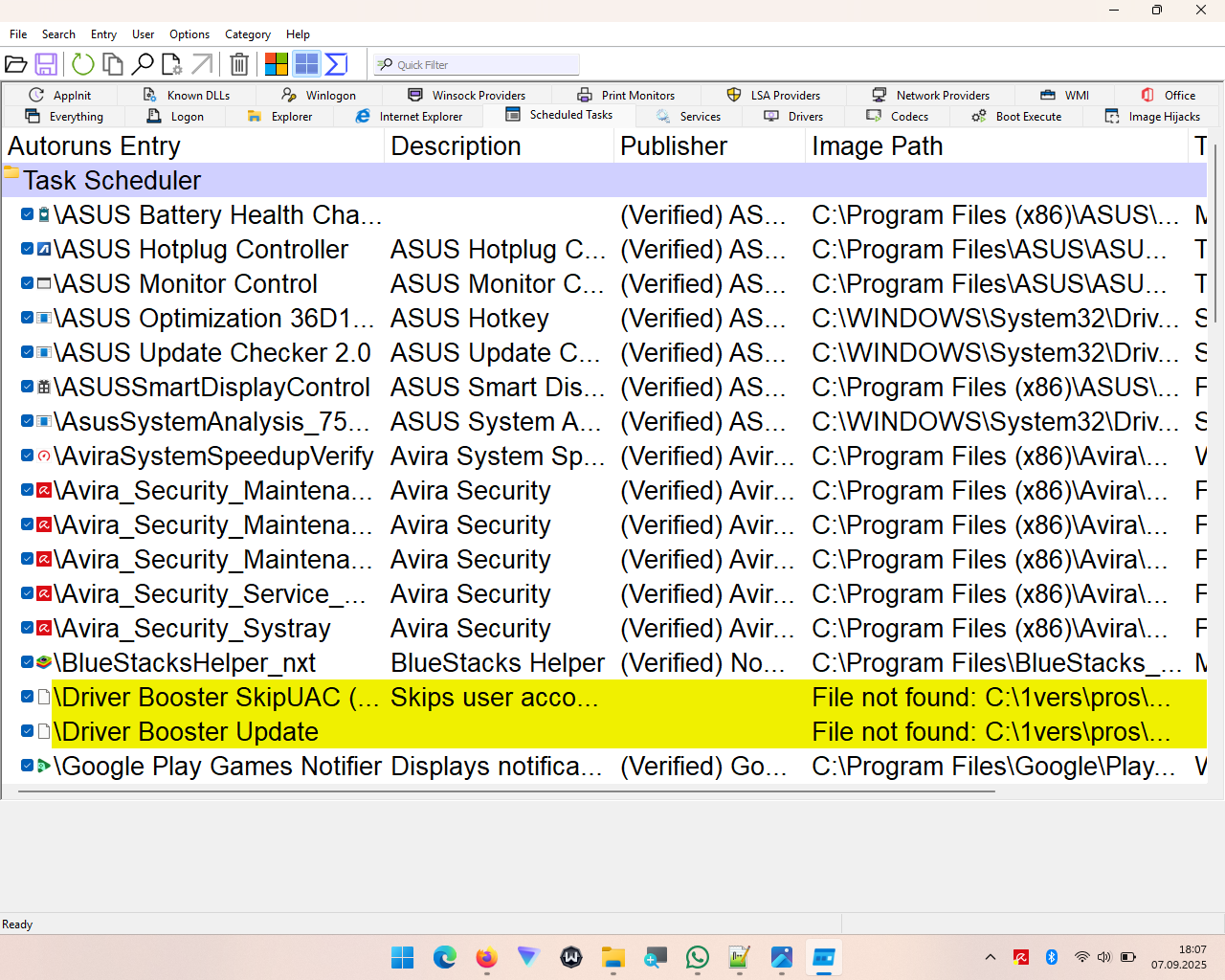Click the Jump to entry arrow icon
The height and width of the screenshot is (980, 1225).
[202, 64]
